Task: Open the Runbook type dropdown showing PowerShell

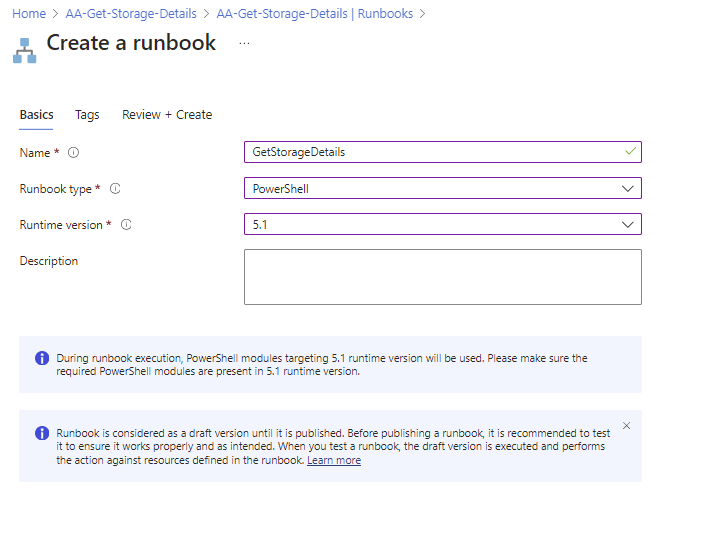Action: click(443, 188)
